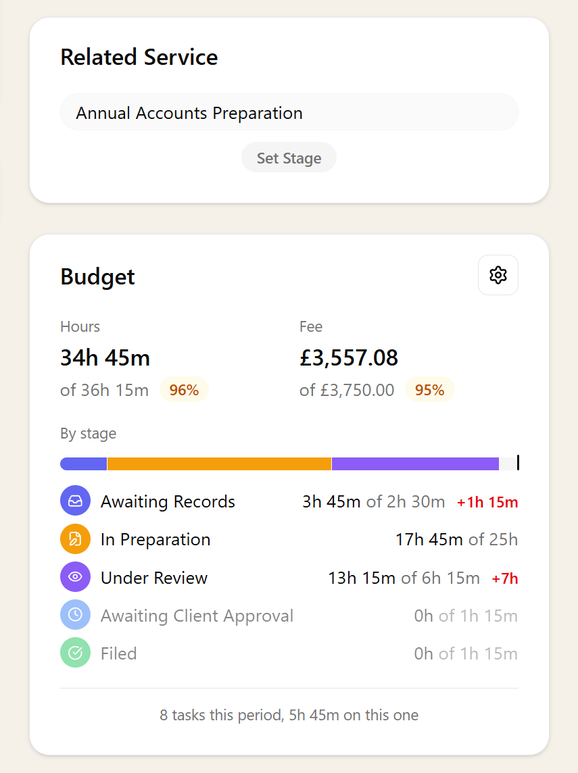Click the Awaiting Client Approval clock icon
Screen dimensions: 578x773
tap(75, 615)
